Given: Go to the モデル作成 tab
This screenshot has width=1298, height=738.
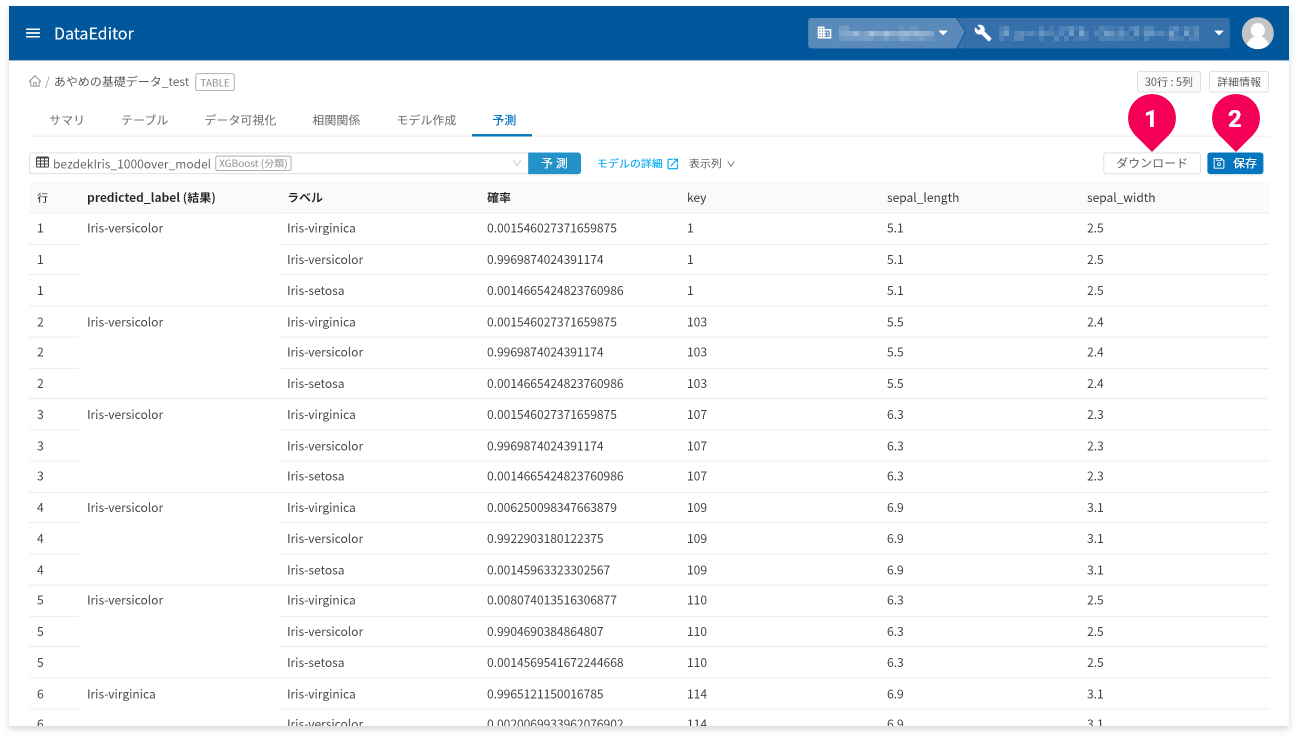Looking at the screenshot, I should (426, 120).
